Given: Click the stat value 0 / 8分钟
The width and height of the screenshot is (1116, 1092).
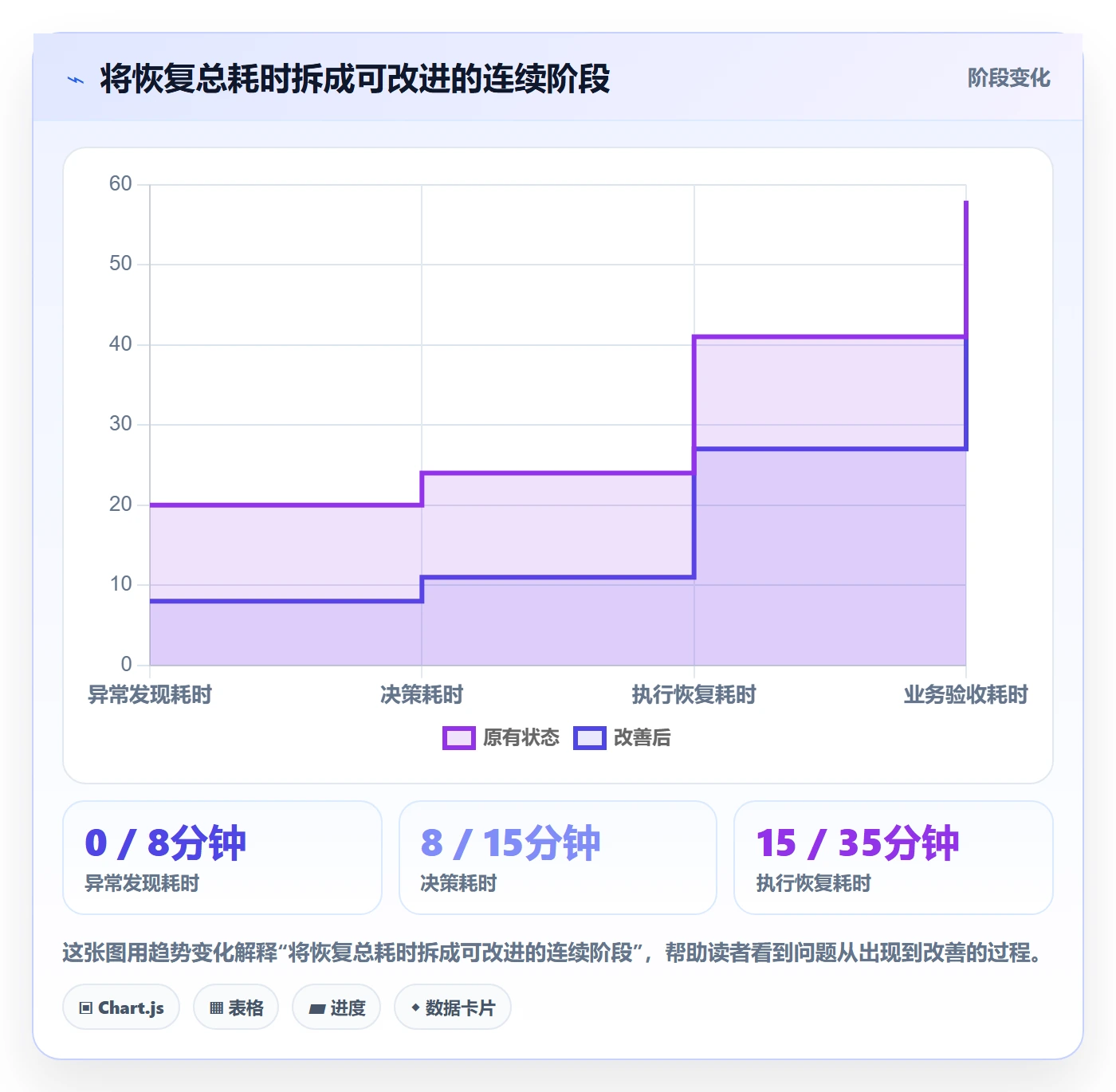Looking at the screenshot, I should pos(166,843).
